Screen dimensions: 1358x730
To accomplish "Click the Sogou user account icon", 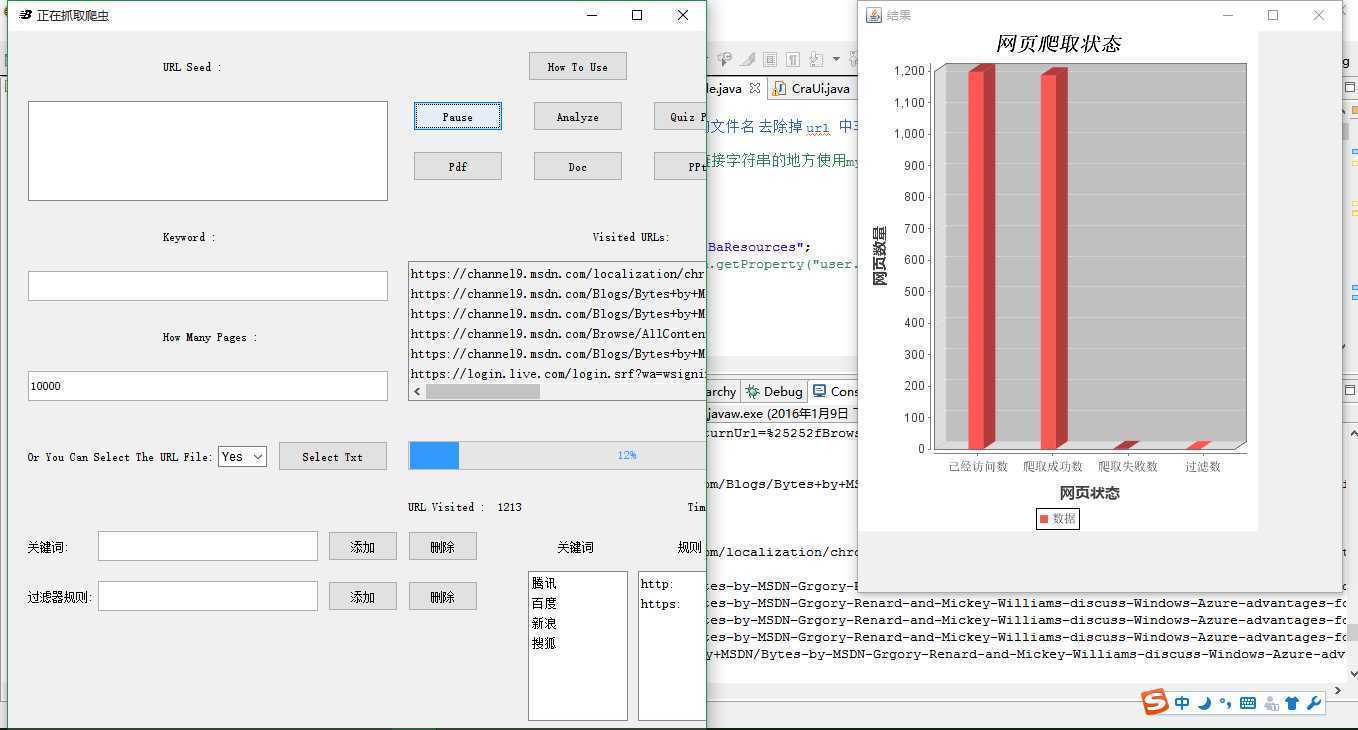I will pos(1271,703).
